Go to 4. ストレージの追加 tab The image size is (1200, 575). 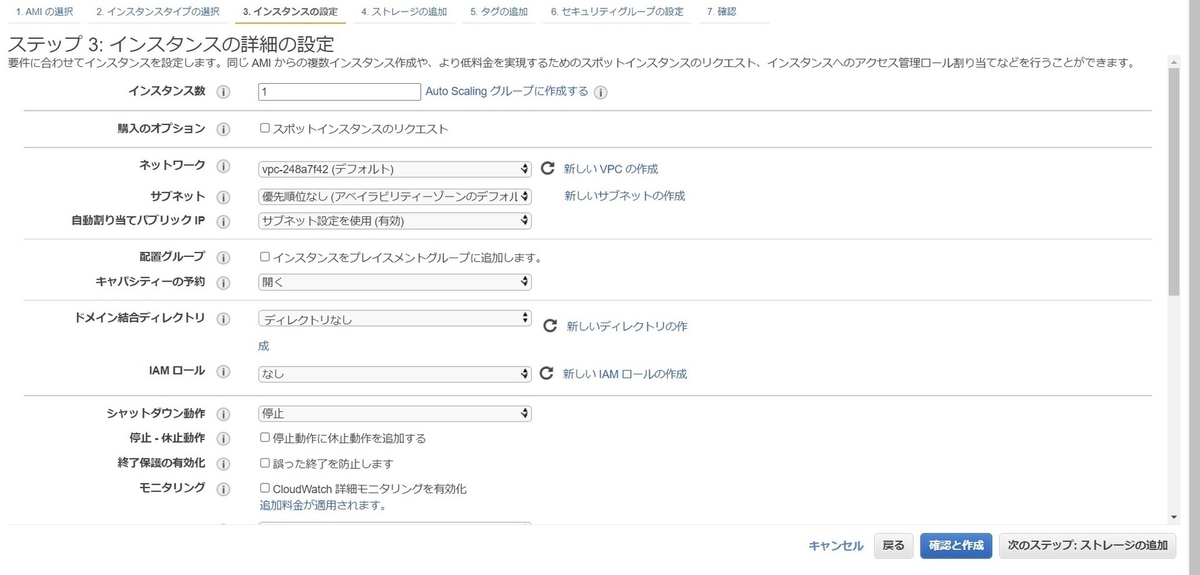(404, 11)
